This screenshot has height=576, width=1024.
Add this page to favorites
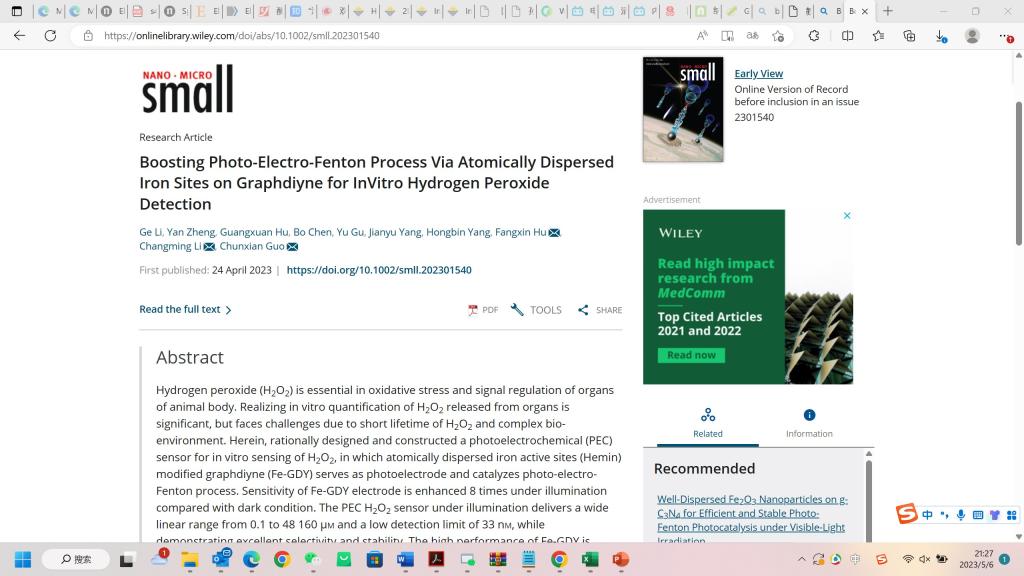778,36
